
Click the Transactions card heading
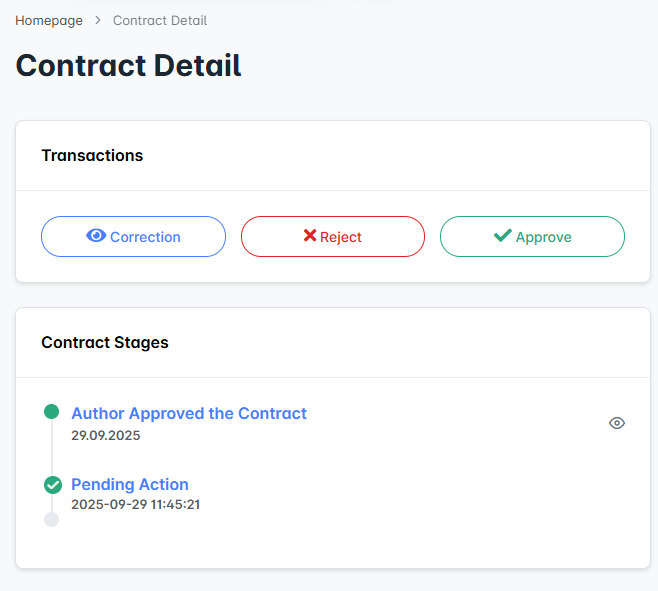pos(92,155)
